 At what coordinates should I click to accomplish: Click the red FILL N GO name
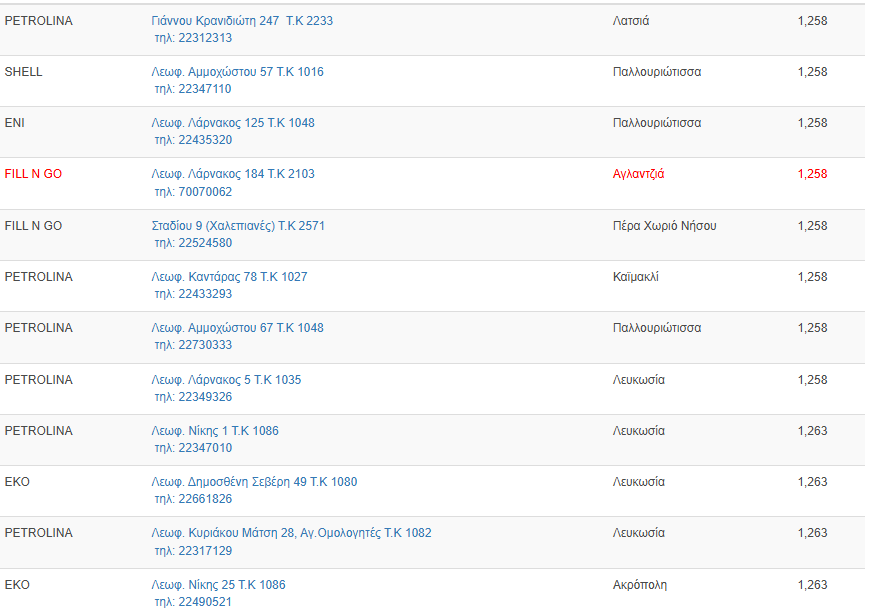pyautogui.click(x=33, y=174)
